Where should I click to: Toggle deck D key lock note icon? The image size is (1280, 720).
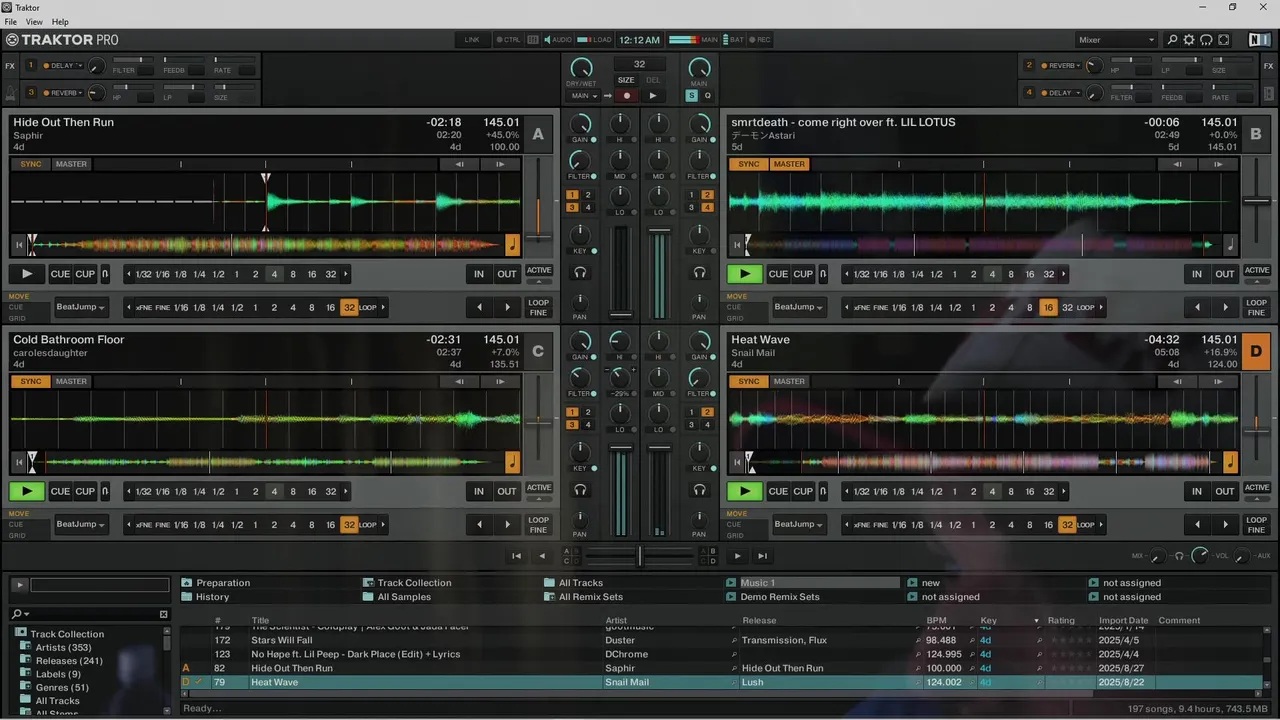1230,462
